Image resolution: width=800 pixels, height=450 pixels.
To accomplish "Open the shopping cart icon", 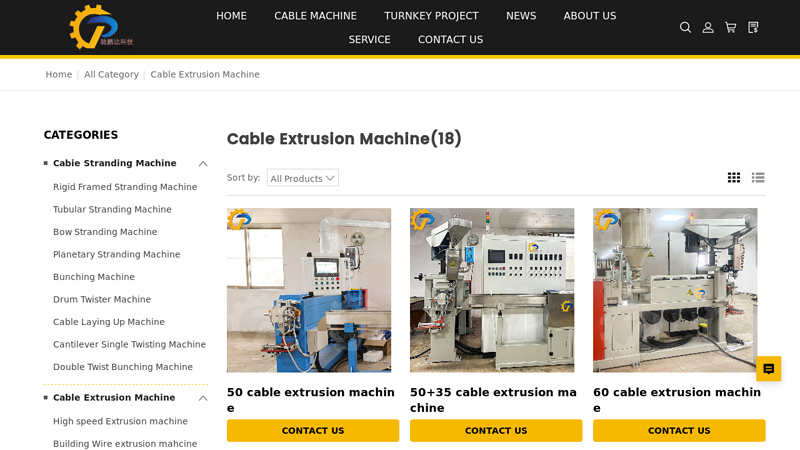I will click(x=731, y=28).
